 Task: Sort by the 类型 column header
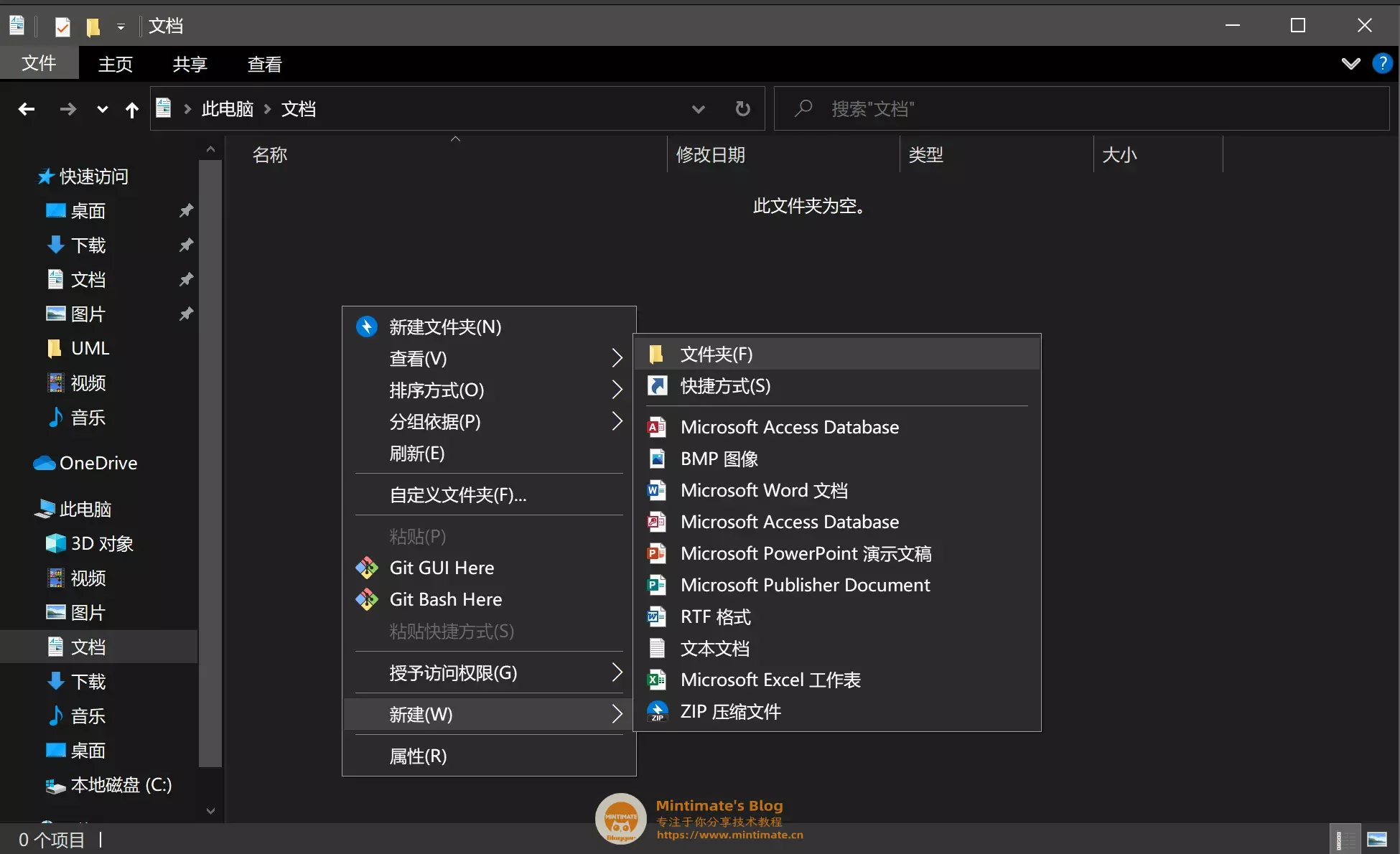(997, 154)
